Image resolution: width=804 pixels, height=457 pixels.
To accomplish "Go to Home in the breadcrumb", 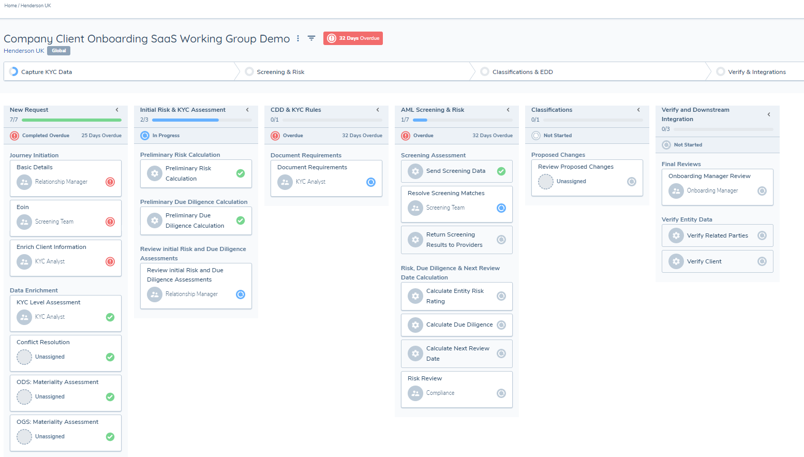I will [x=10, y=6].
